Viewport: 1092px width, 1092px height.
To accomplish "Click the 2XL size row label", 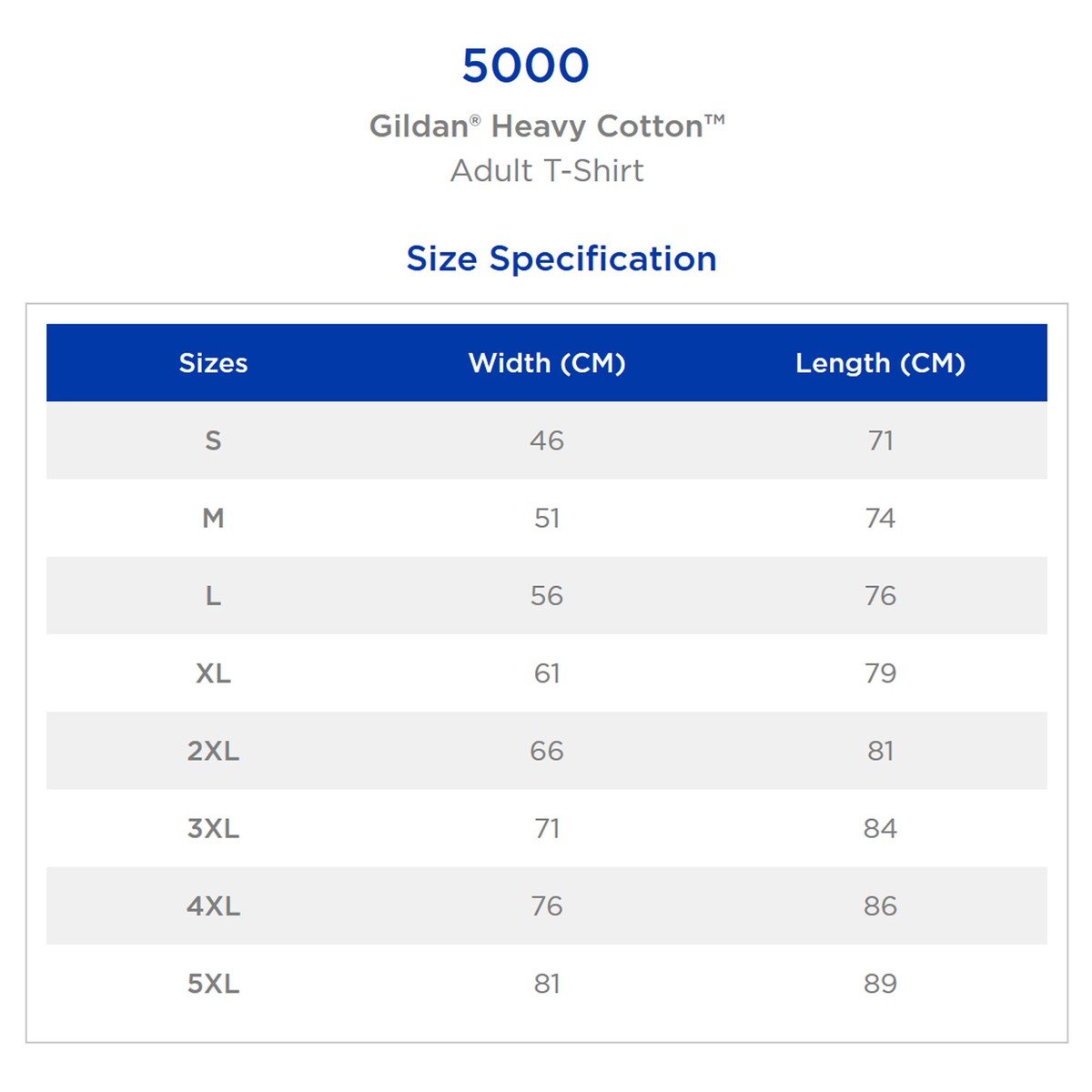I will (x=213, y=751).
